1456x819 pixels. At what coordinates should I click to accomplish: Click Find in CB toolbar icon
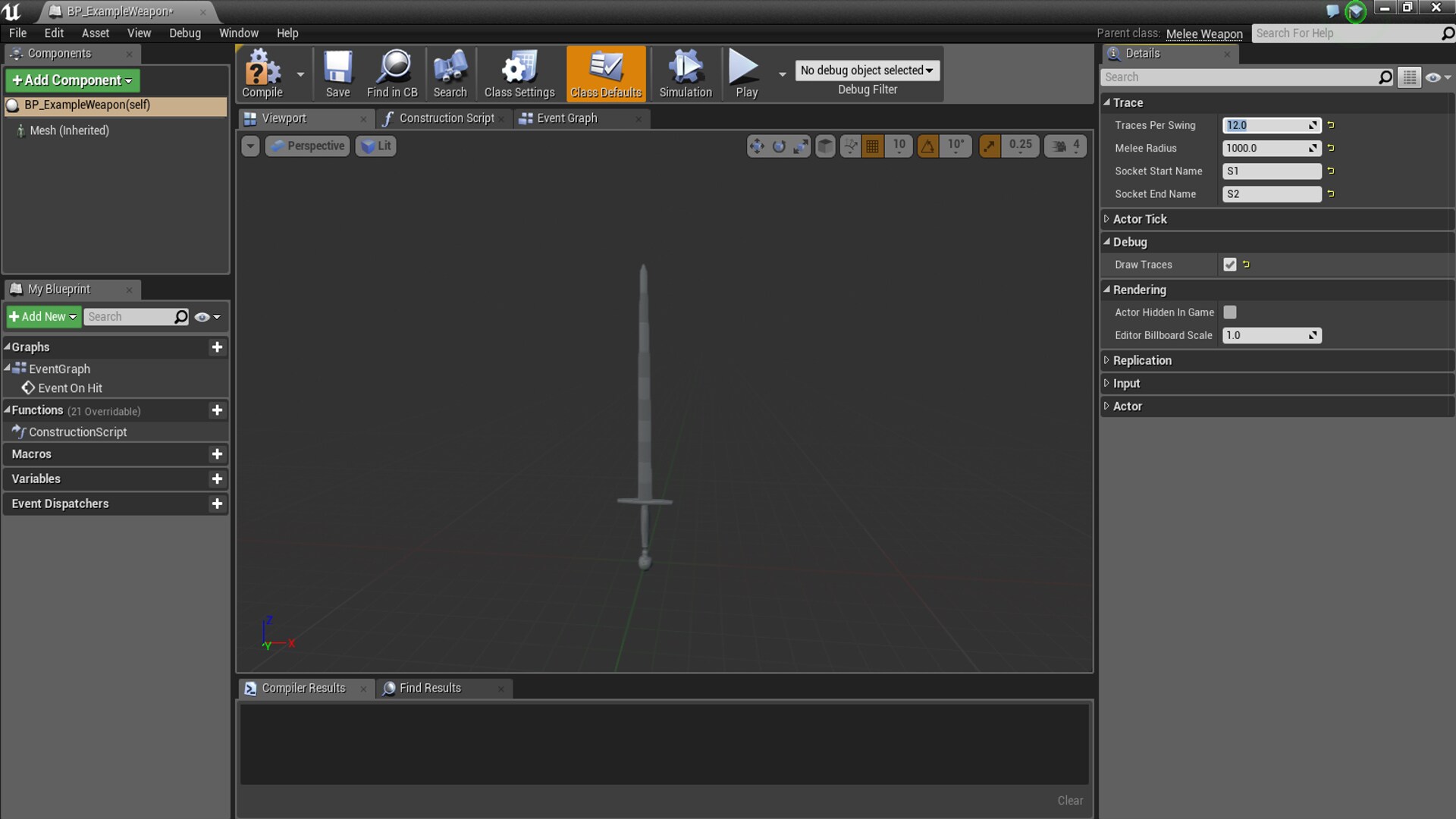pos(392,74)
